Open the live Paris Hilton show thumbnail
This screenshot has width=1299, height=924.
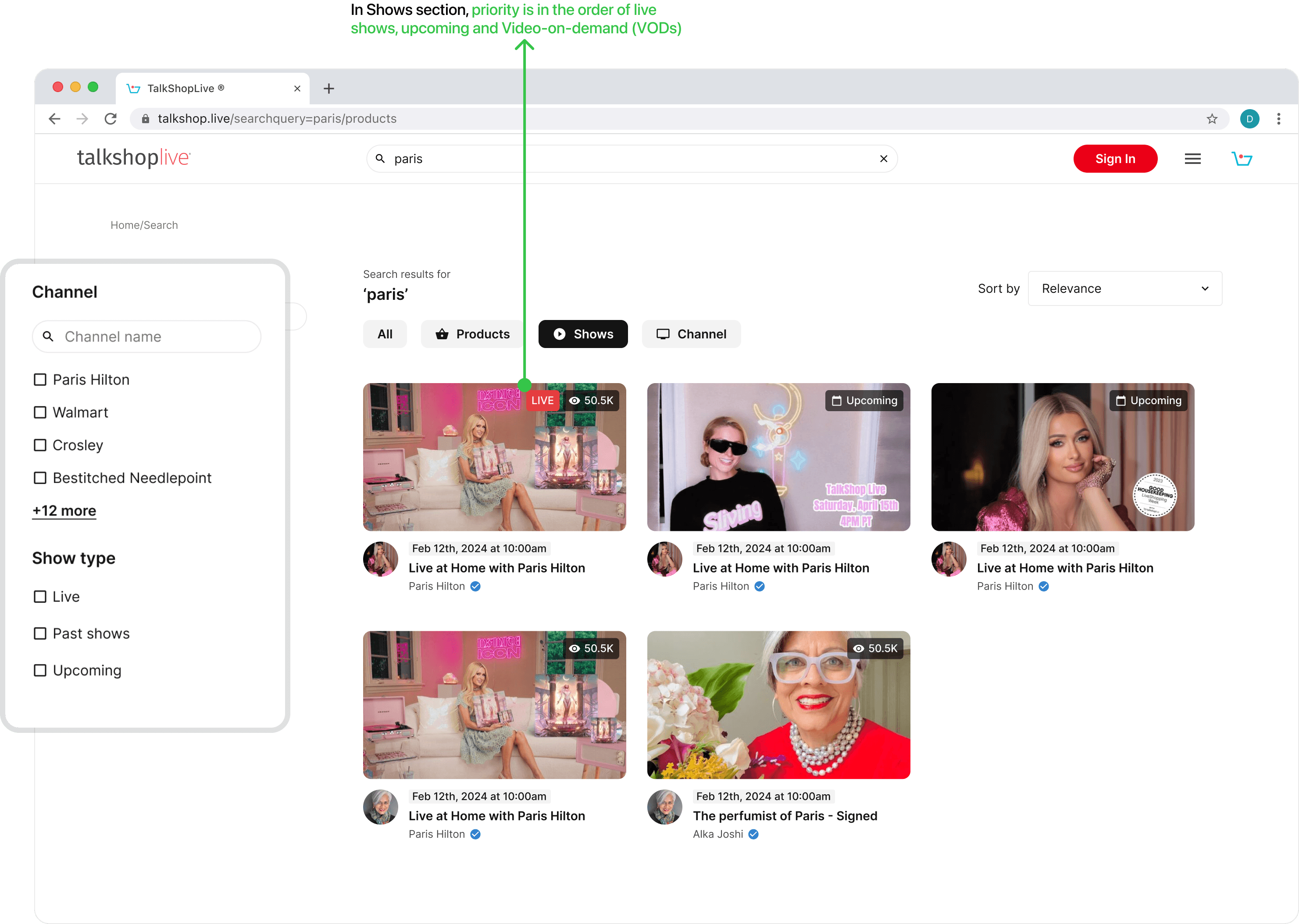pos(494,457)
